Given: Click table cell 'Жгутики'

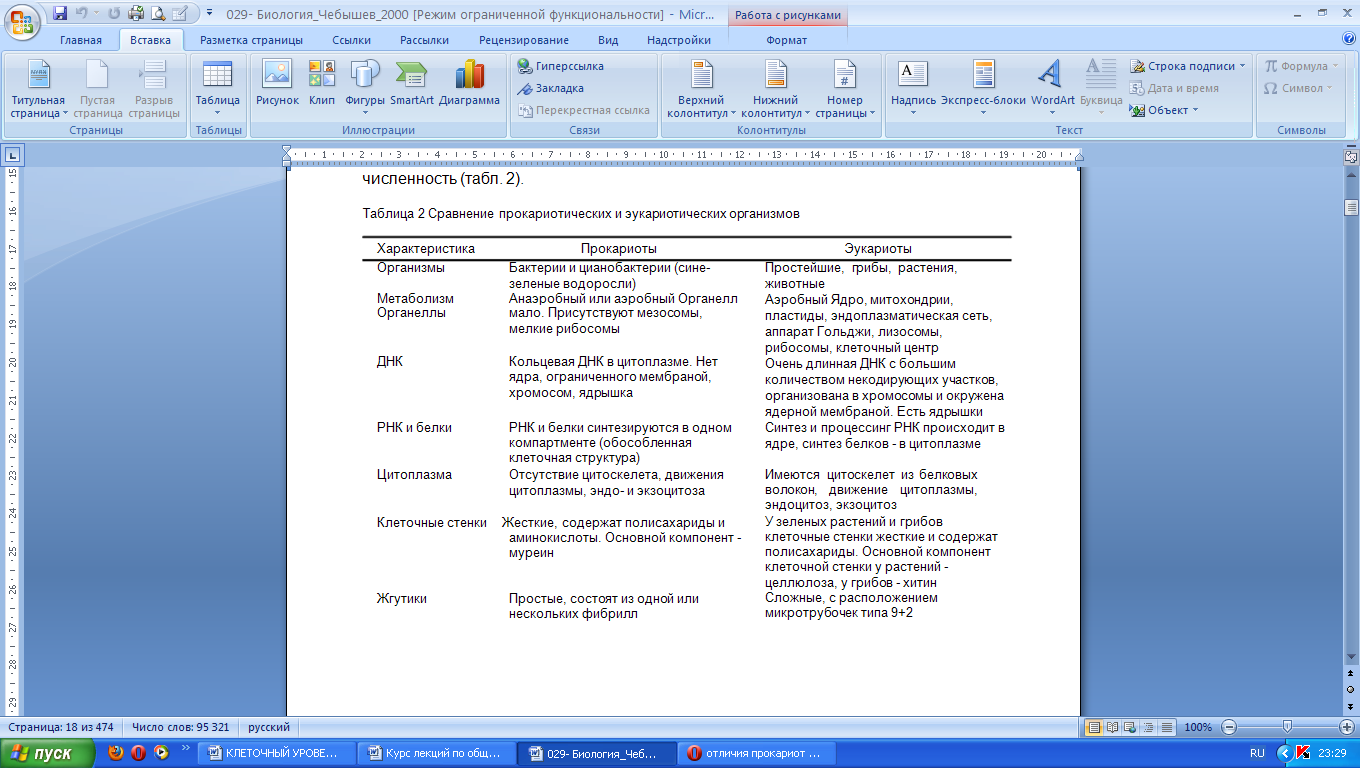Looking at the screenshot, I should pyautogui.click(x=402, y=599).
